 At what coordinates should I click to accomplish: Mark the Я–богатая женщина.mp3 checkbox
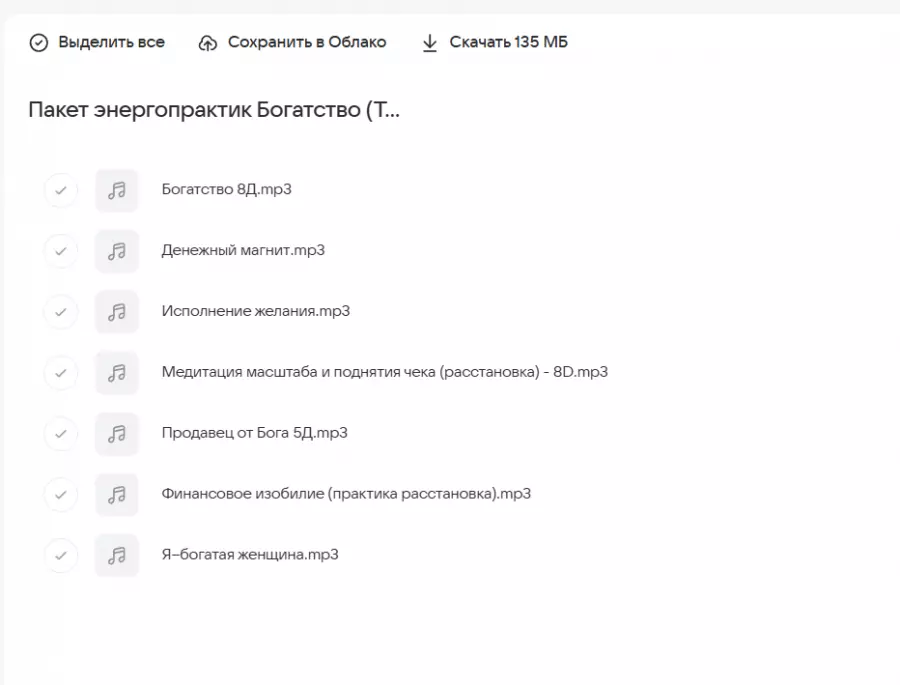(x=61, y=555)
